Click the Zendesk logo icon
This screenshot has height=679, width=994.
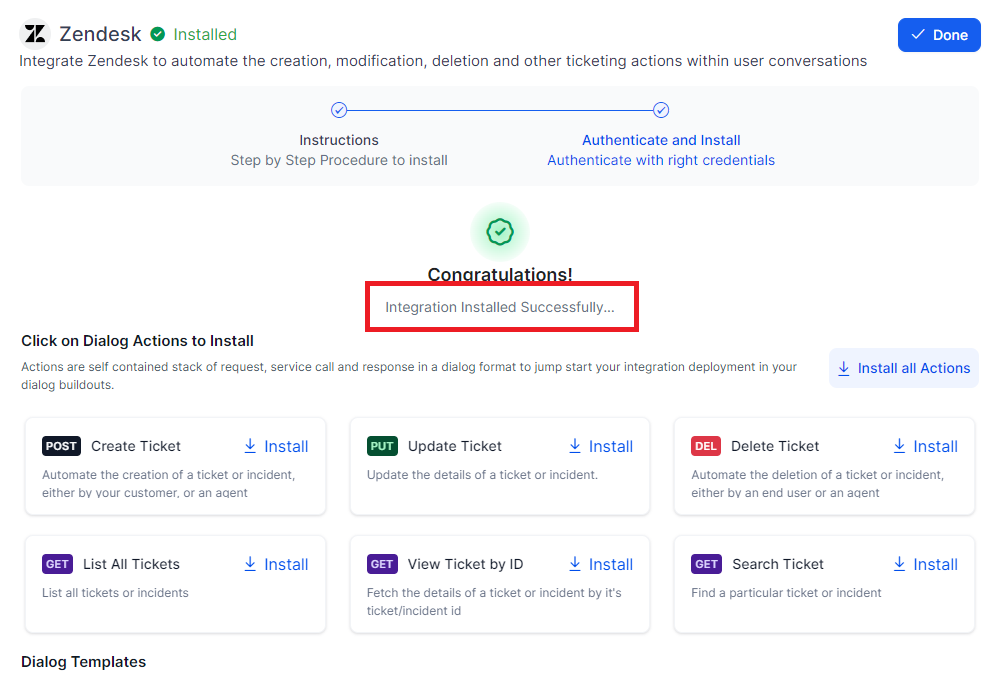point(35,34)
